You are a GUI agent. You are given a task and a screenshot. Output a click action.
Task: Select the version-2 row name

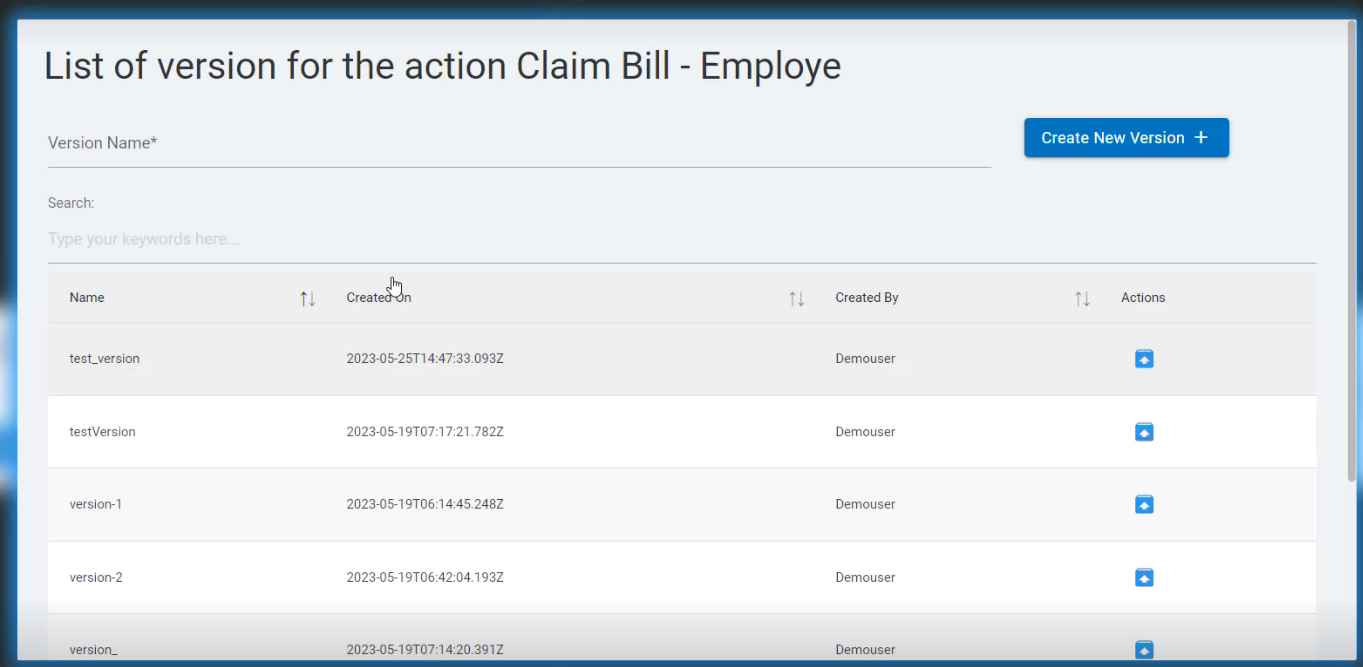(x=96, y=577)
